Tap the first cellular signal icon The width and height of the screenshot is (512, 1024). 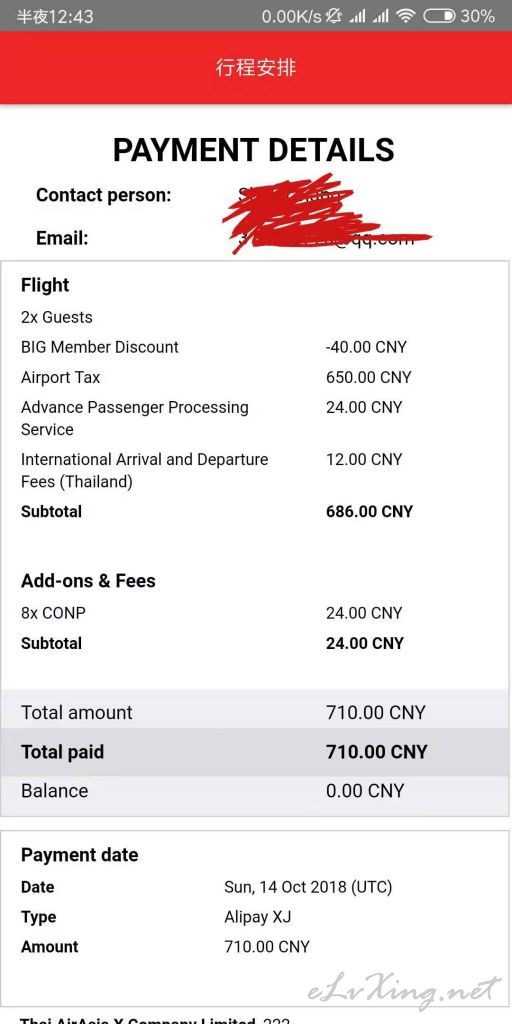click(x=357, y=16)
